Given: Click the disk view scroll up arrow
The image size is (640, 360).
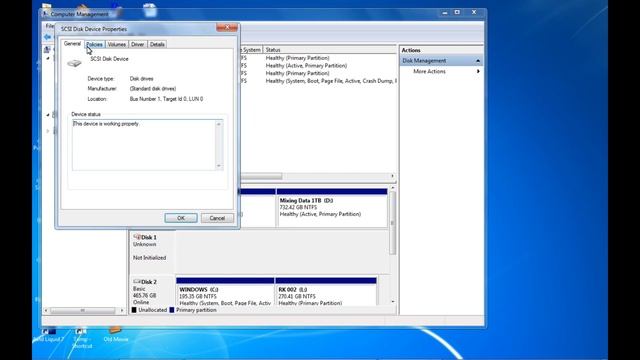Looking at the screenshot, I should [393, 188].
